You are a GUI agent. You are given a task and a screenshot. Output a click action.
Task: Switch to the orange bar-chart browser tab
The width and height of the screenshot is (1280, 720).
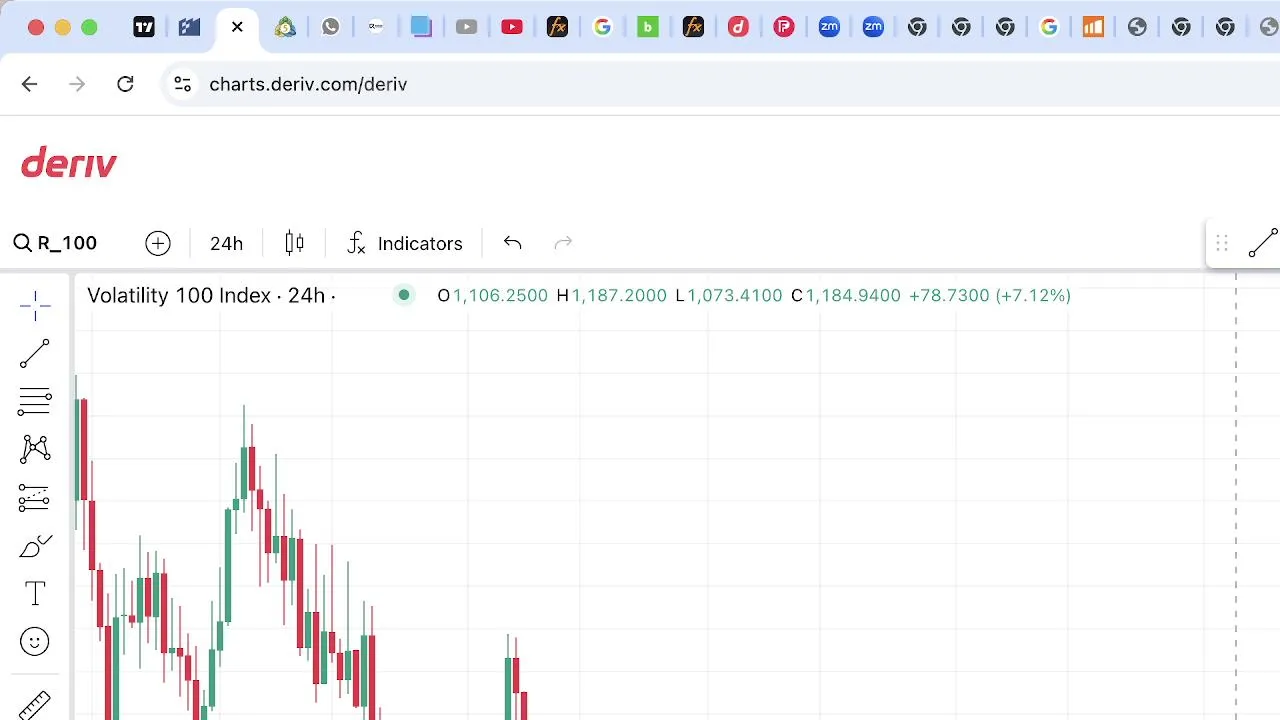click(x=1093, y=27)
